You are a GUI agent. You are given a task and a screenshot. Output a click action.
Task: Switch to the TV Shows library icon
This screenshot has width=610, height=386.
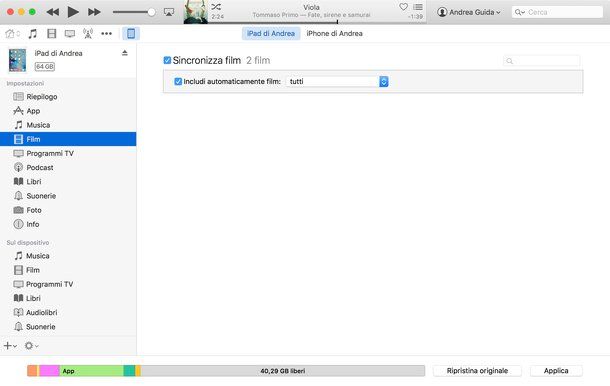point(70,34)
